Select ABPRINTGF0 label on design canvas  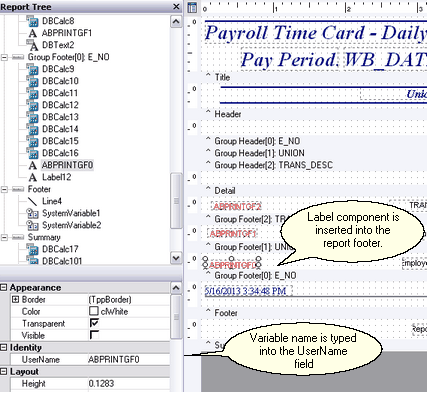[232, 265]
